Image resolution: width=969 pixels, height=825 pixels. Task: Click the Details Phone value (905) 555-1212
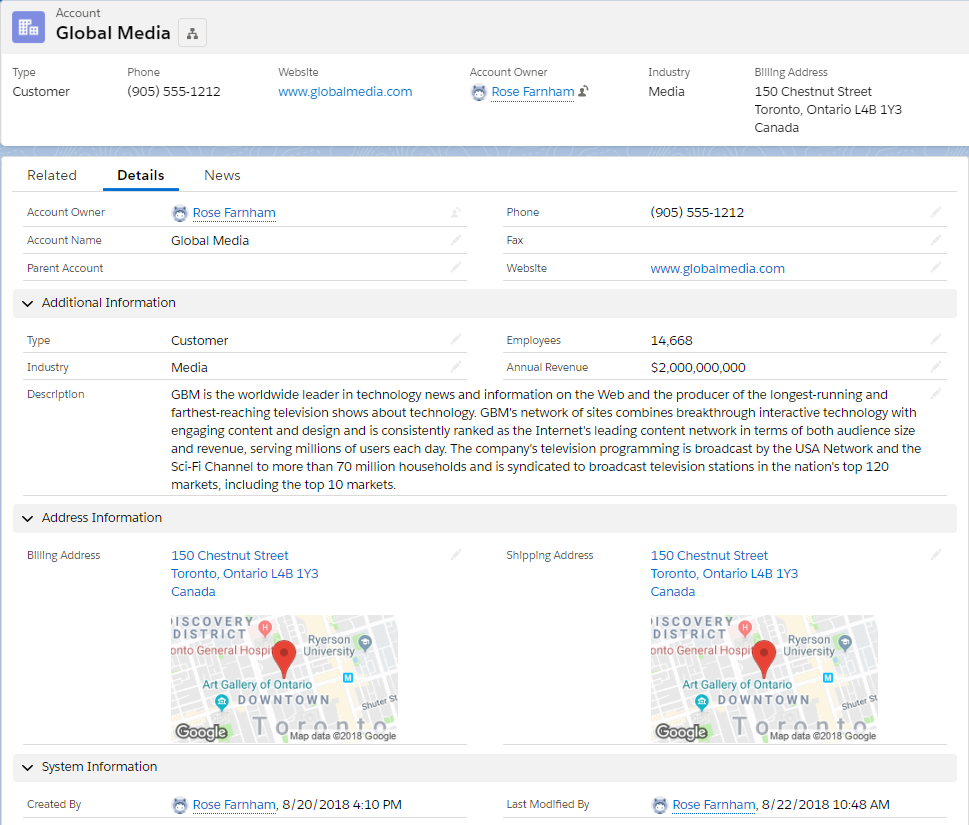coord(697,213)
